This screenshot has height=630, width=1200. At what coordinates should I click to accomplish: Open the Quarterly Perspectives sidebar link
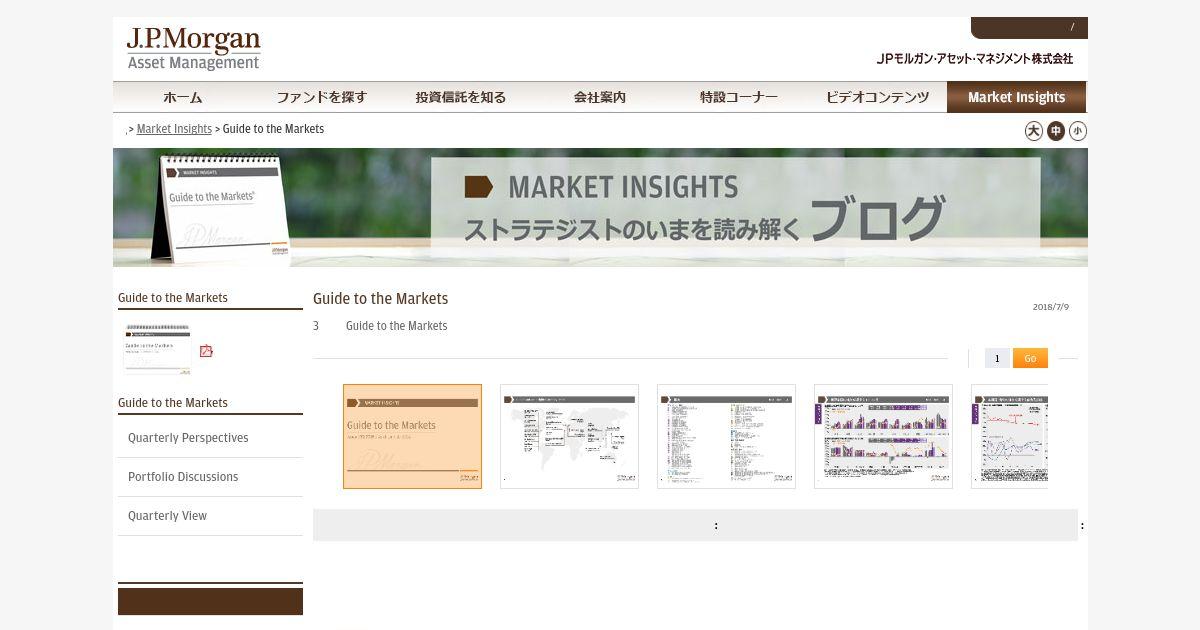188,438
